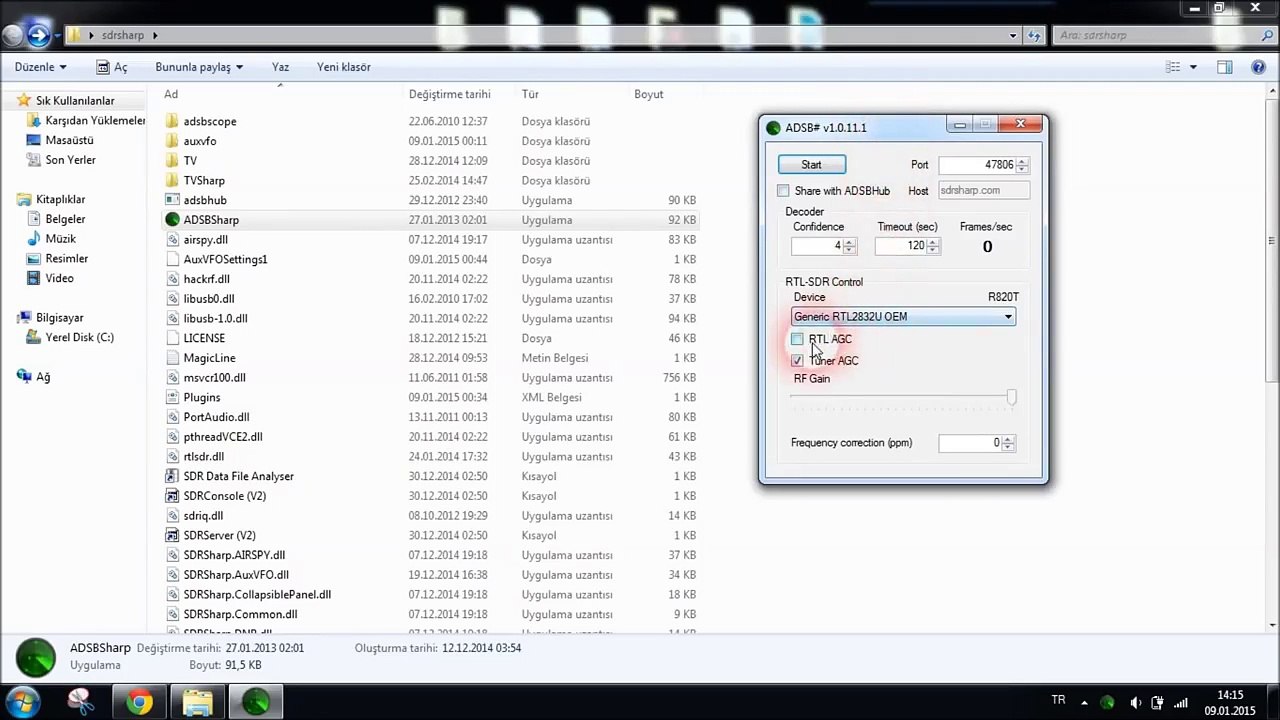Collapse the Sık Kullanılanlar section

click(10, 101)
